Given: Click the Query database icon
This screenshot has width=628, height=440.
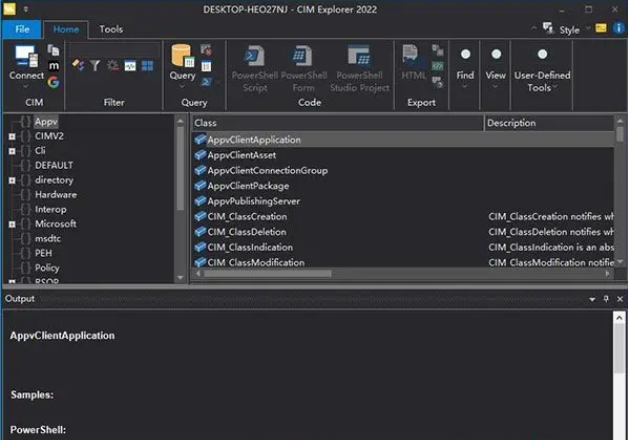Looking at the screenshot, I should click(x=182, y=60).
